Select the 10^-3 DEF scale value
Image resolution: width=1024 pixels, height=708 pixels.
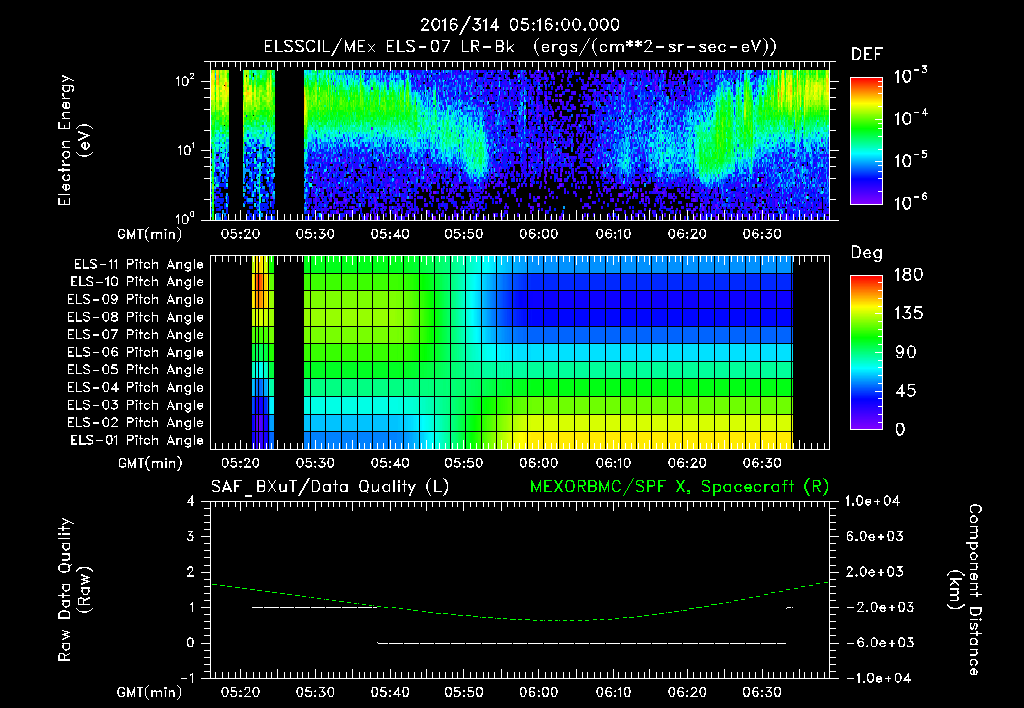[x=910, y=76]
